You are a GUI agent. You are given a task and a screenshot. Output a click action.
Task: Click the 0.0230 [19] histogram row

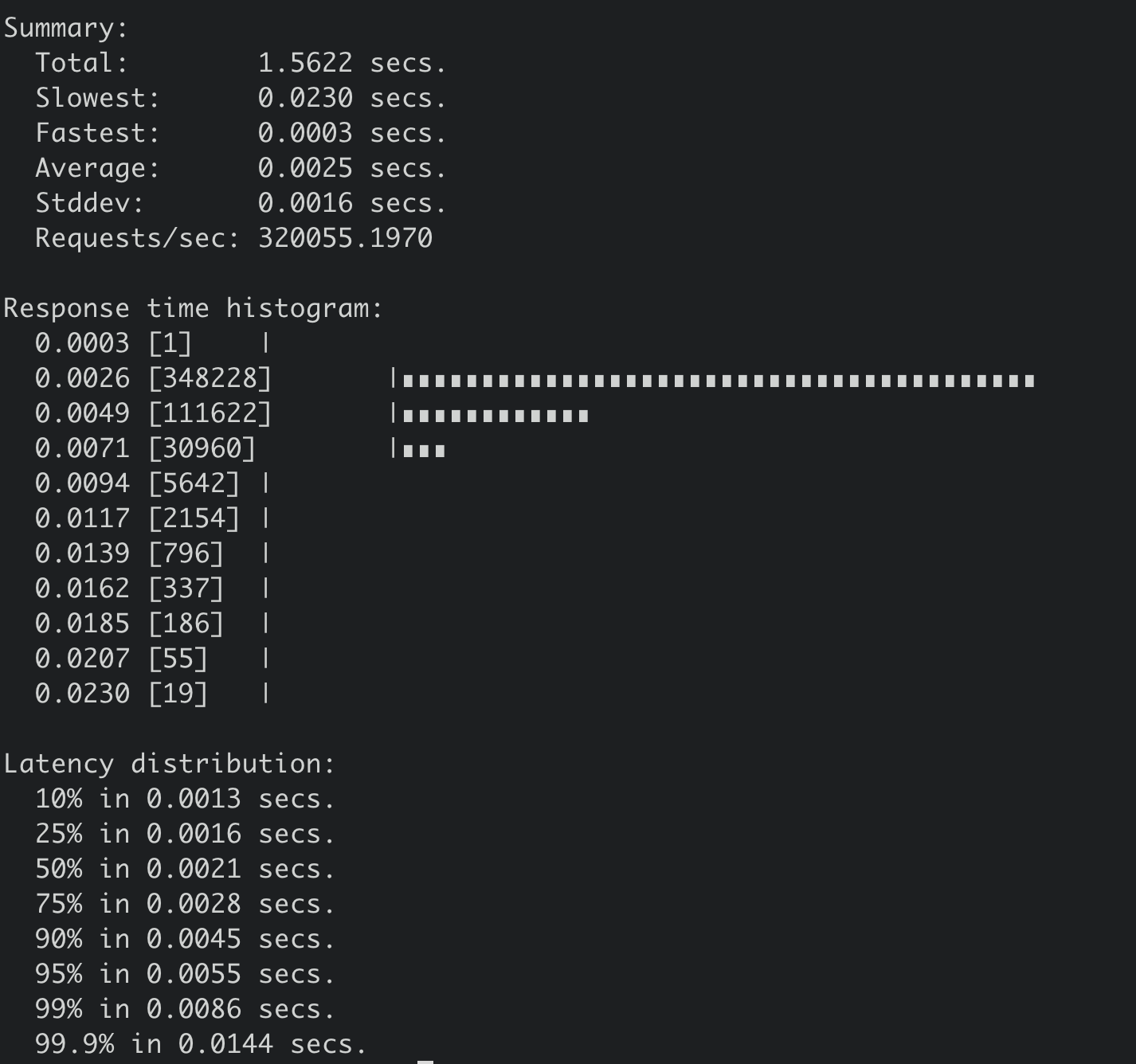click(x=152, y=694)
